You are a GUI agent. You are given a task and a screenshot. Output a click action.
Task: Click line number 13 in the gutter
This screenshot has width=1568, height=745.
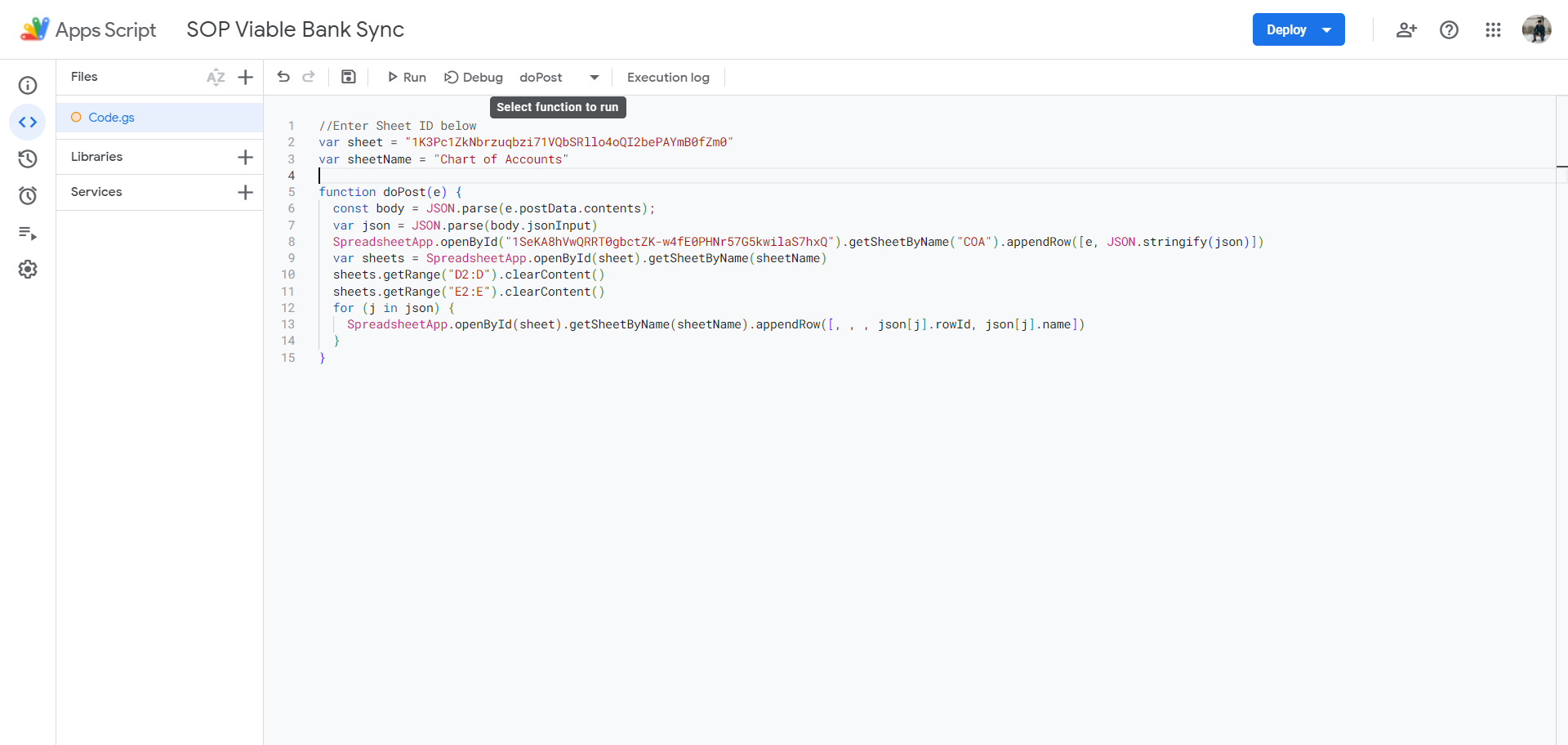[288, 324]
